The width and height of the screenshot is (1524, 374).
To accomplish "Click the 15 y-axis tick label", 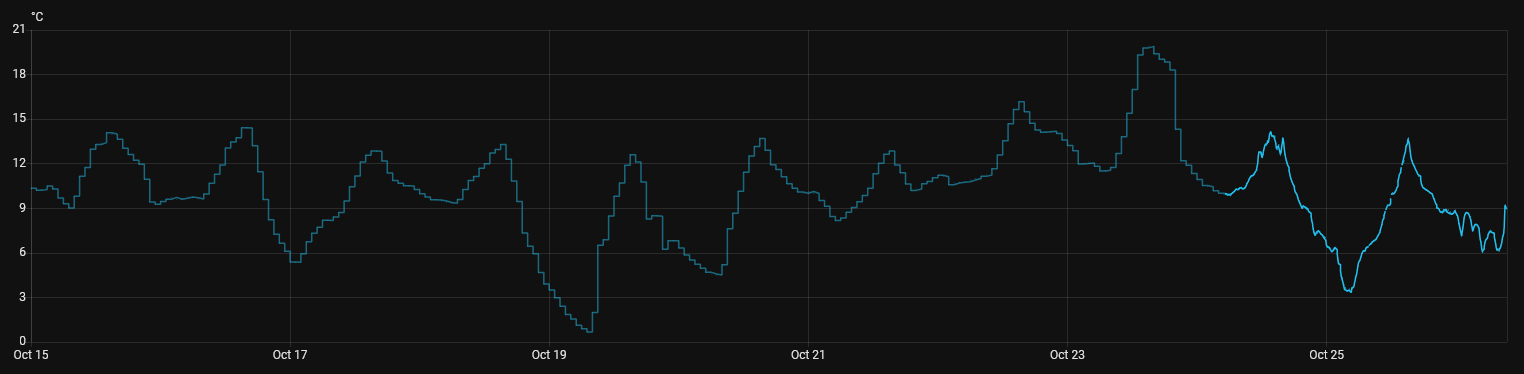I will (19, 119).
